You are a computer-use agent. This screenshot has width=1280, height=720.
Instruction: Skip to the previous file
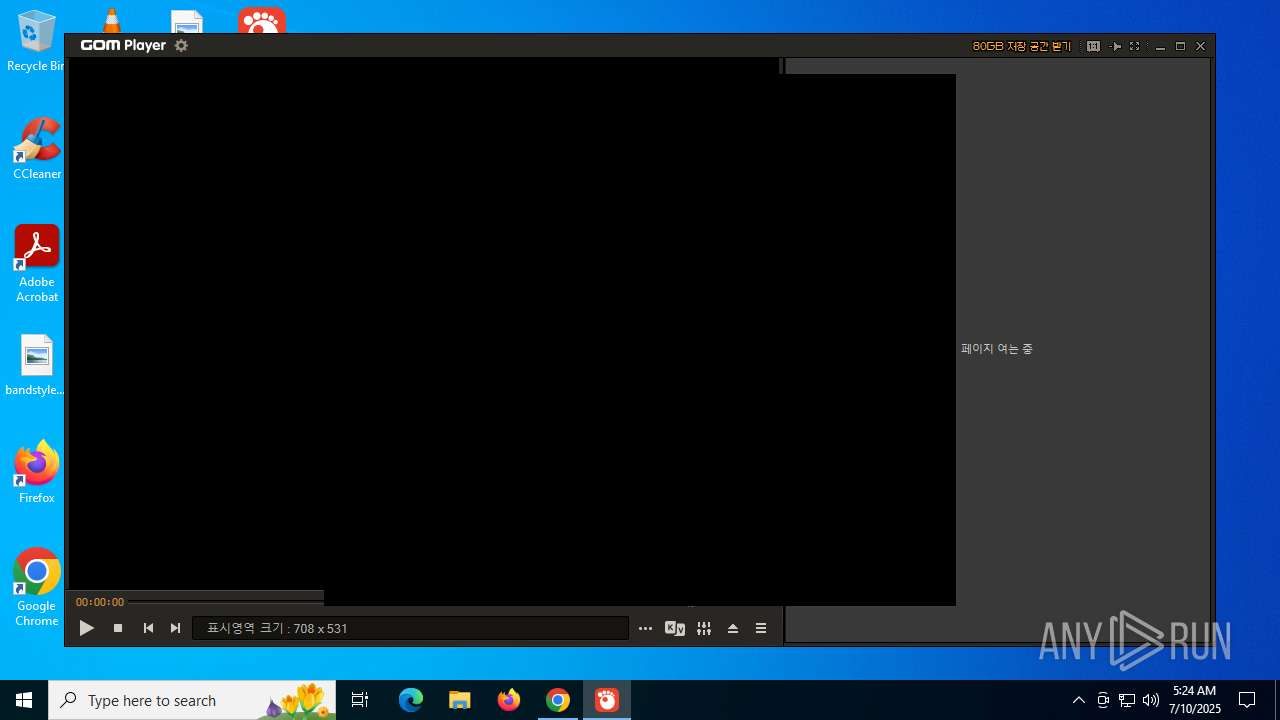[x=148, y=628]
